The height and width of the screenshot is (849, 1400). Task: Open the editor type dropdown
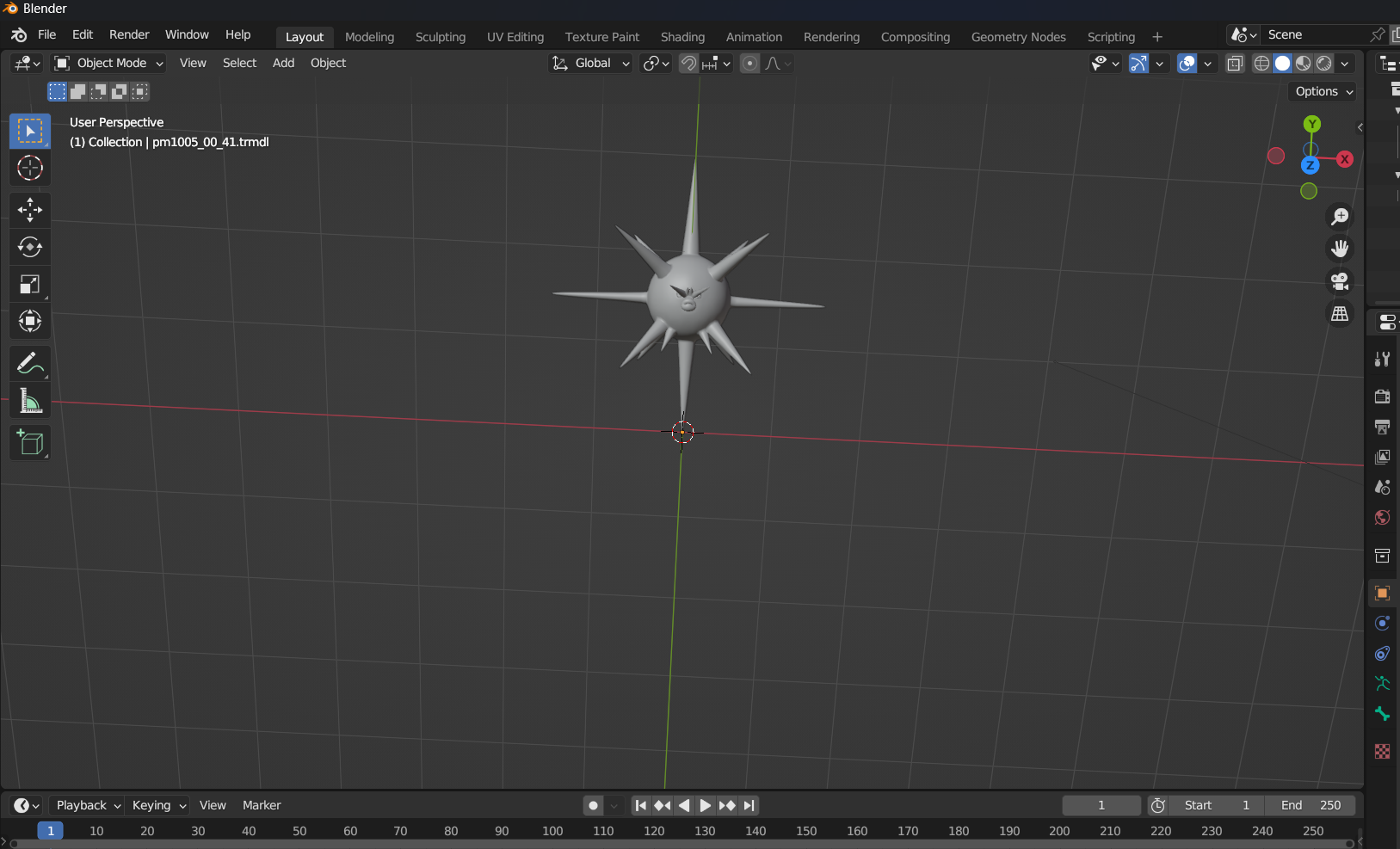(x=27, y=63)
